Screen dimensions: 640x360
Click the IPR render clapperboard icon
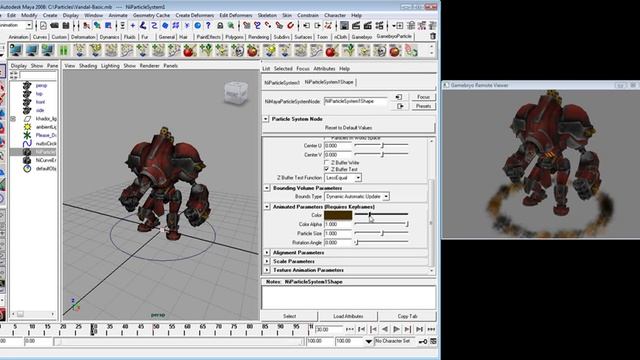coord(368,26)
